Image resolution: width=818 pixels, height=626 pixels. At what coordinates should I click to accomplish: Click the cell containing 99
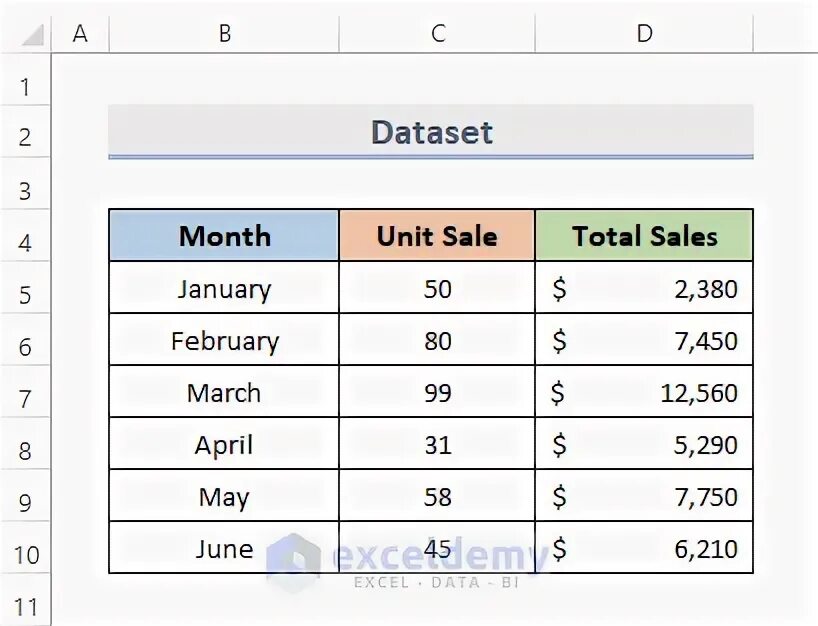437,393
